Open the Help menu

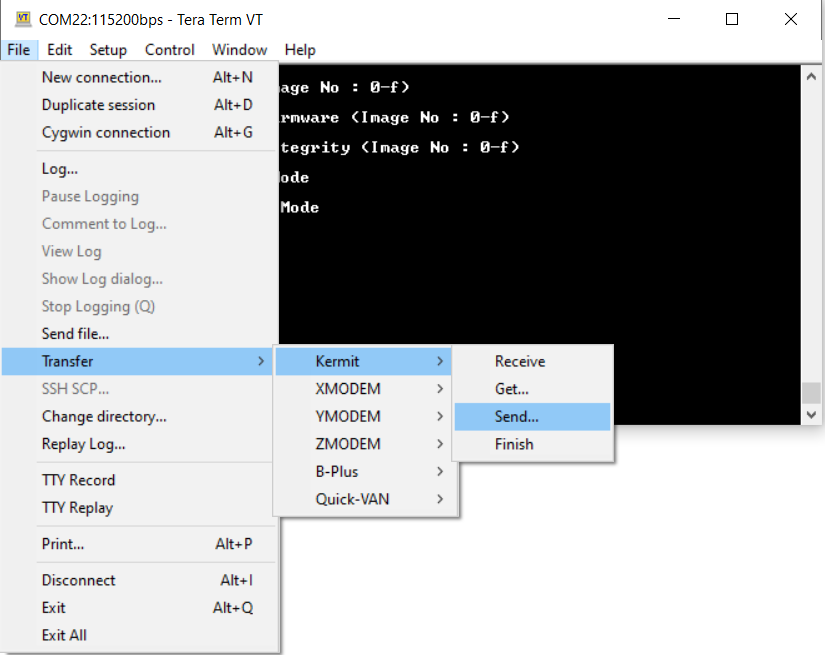point(300,50)
